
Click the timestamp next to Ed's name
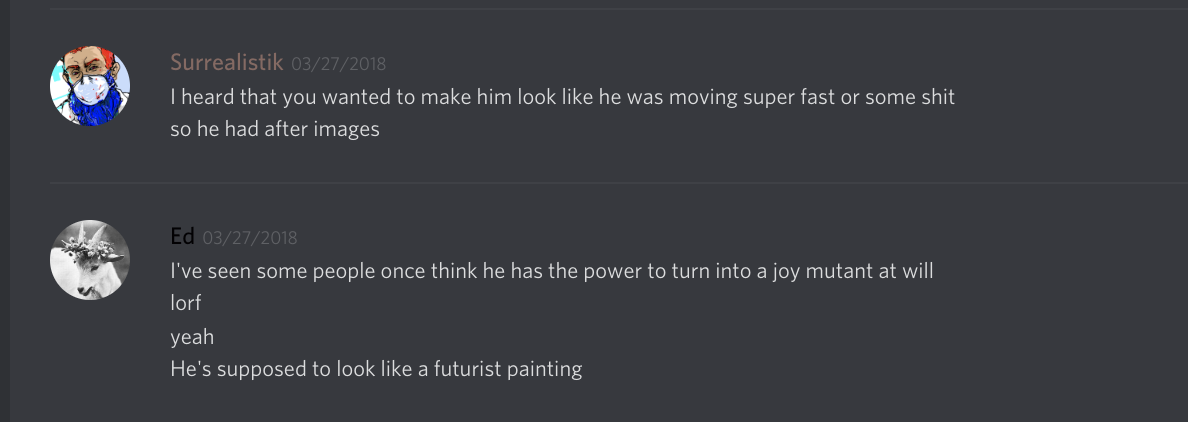(x=249, y=238)
